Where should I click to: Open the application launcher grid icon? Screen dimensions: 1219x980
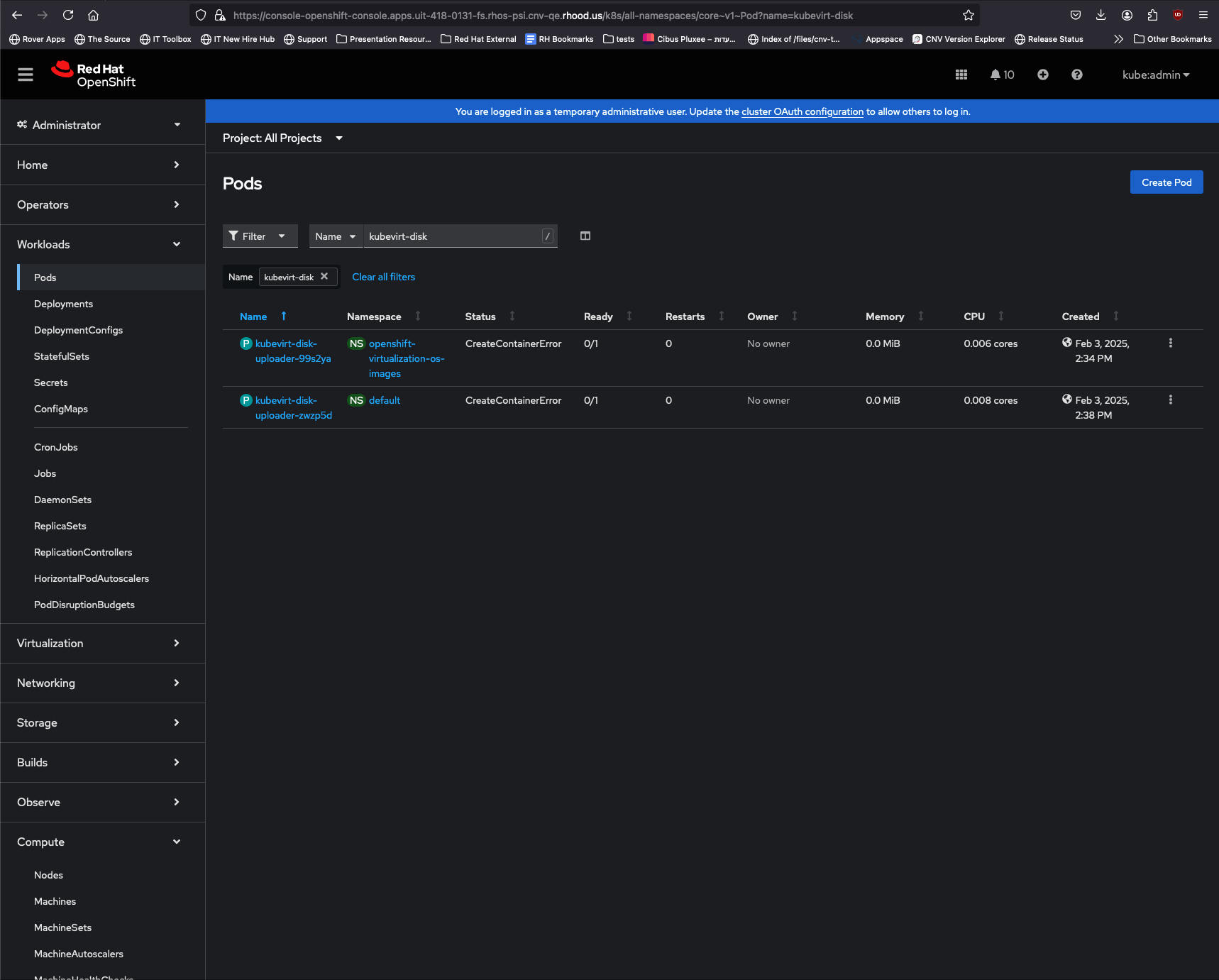click(961, 75)
